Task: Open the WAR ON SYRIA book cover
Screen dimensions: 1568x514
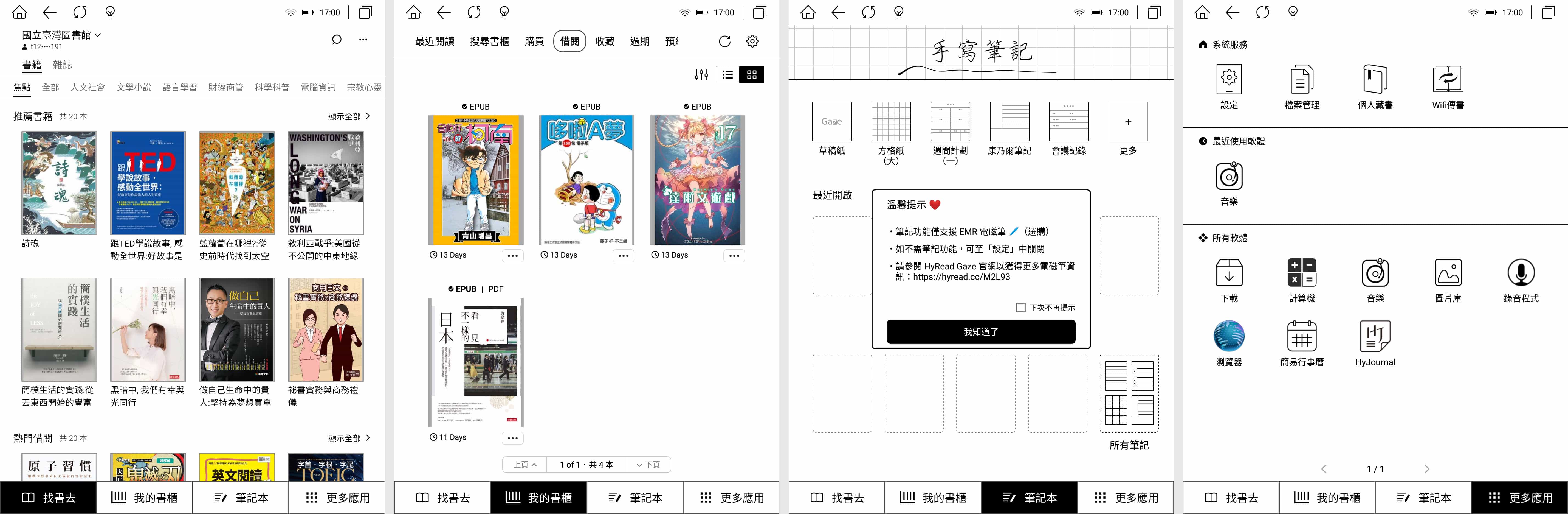Action: [326, 183]
